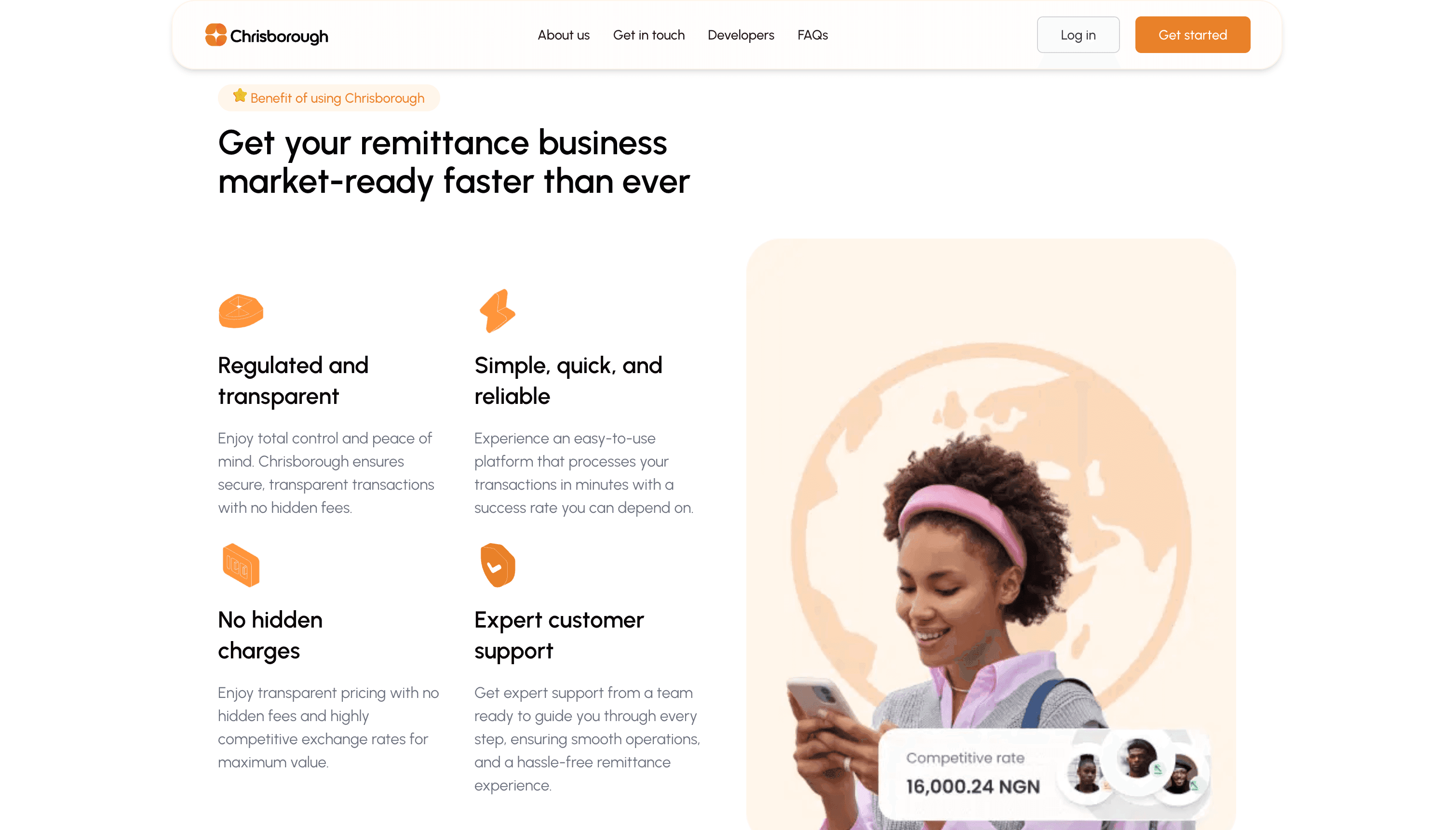Click the leftmost avatar in rate card
This screenshot has width=1456, height=830.
coord(1087,773)
